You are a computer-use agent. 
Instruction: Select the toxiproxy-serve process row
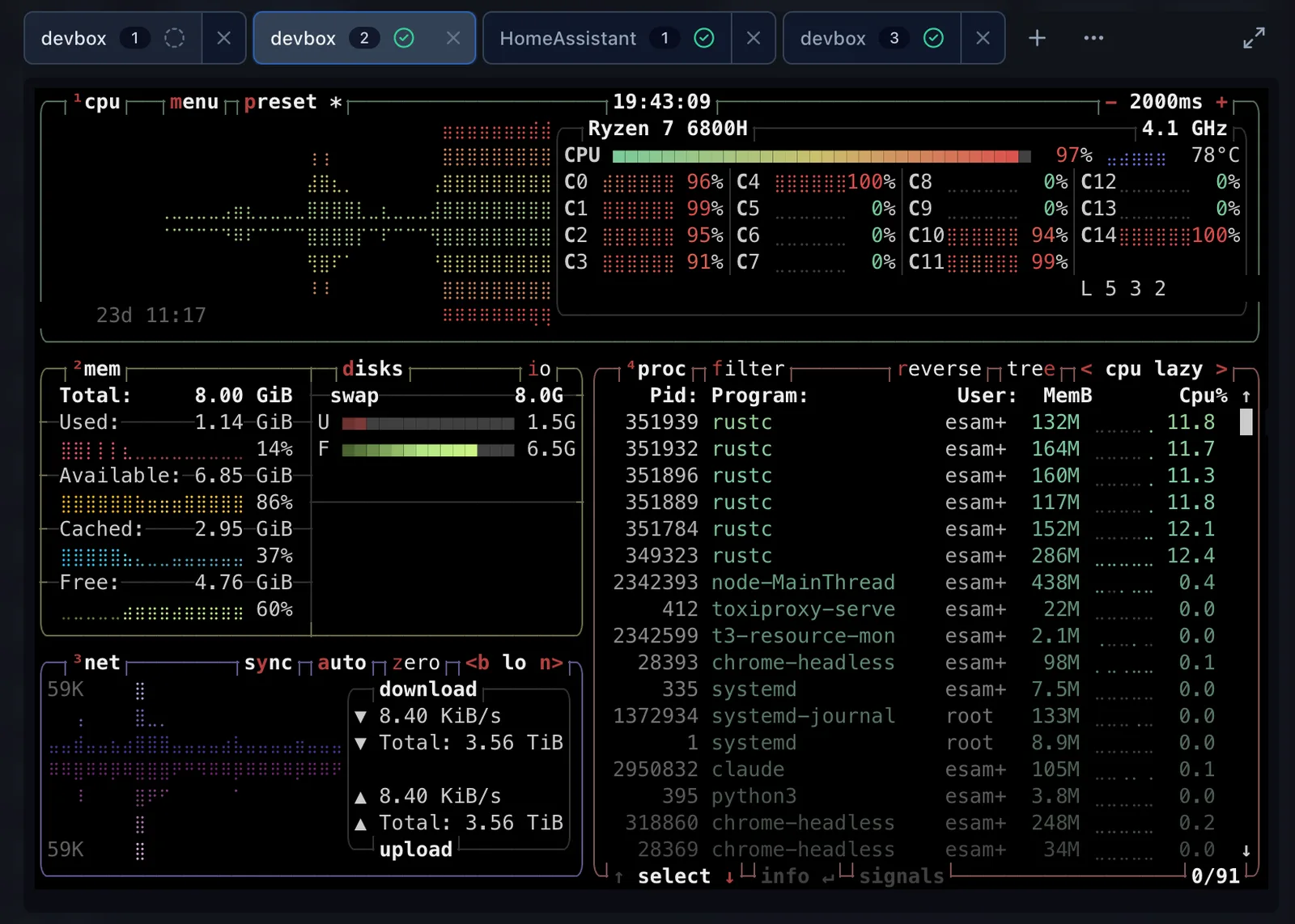click(x=915, y=609)
